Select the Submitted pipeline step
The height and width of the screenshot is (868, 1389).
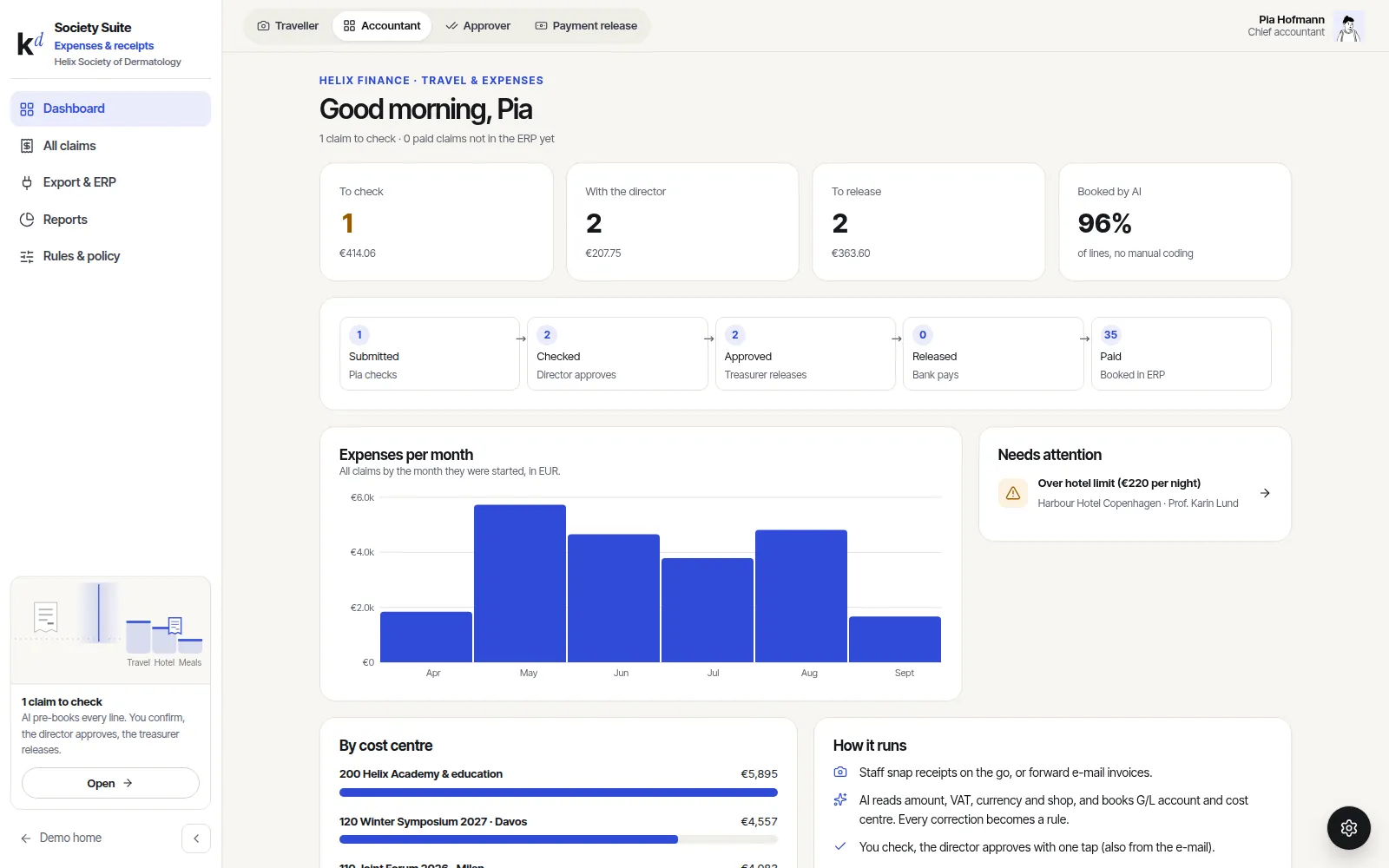coord(430,354)
